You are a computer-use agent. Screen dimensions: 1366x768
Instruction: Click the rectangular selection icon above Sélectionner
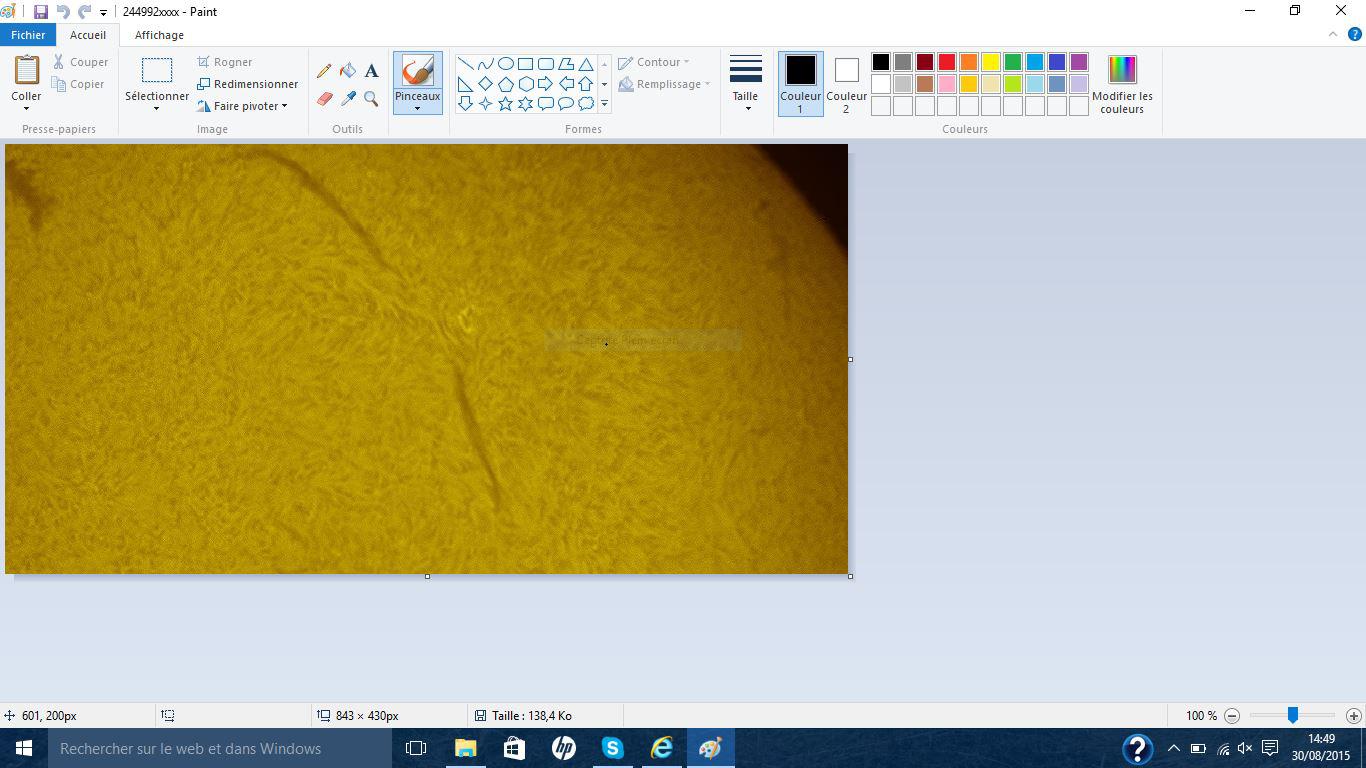157,70
